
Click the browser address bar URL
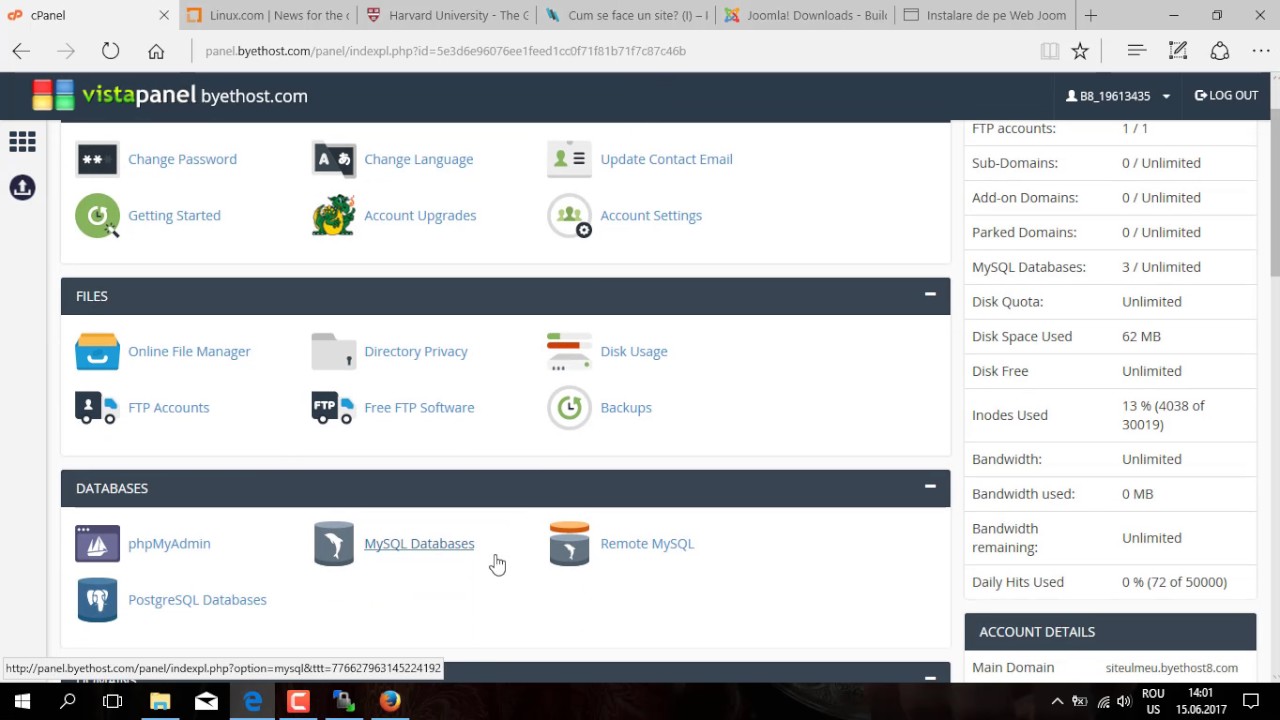(445, 51)
